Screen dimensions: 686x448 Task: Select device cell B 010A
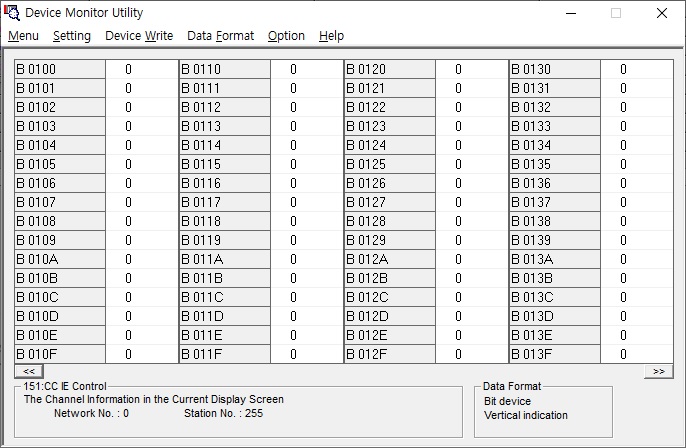point(60,259)
